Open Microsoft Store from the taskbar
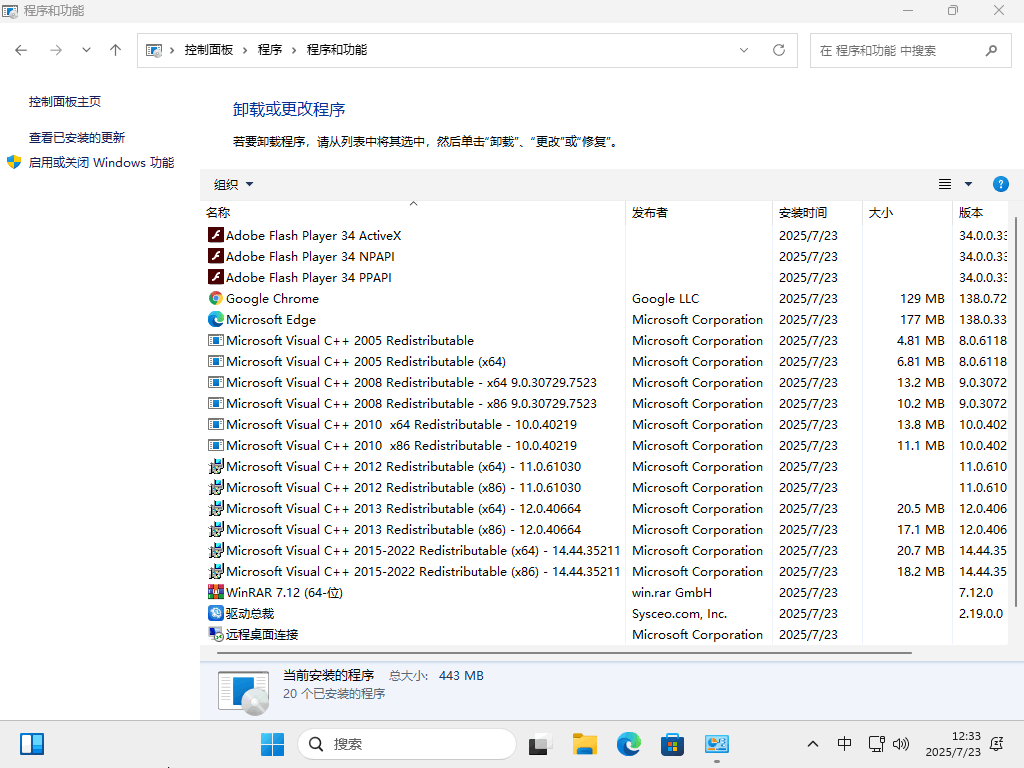This screenshot has width=1024, height=768. coord(672,744)
